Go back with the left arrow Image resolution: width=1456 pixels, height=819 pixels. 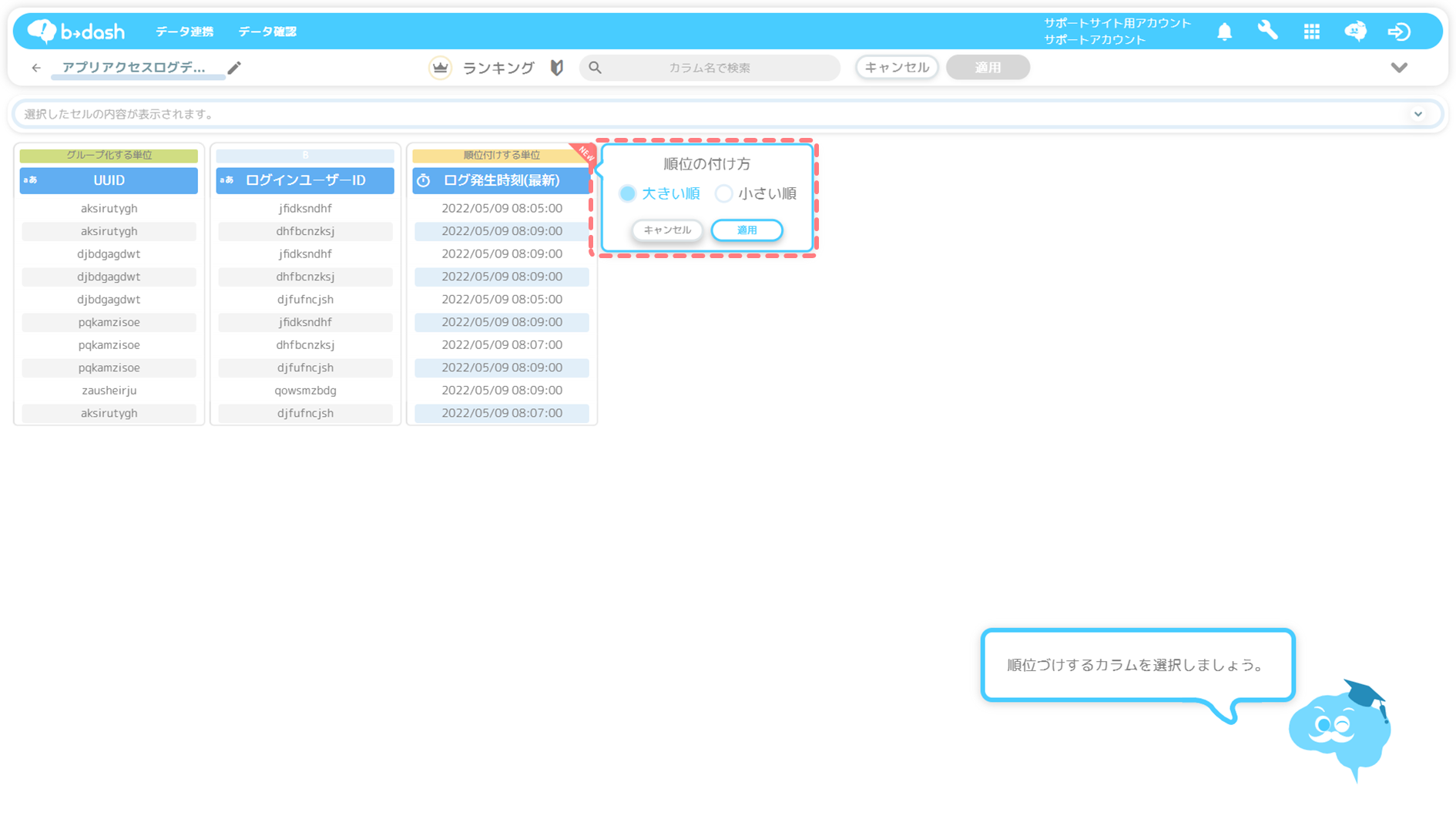pos(36,68)
